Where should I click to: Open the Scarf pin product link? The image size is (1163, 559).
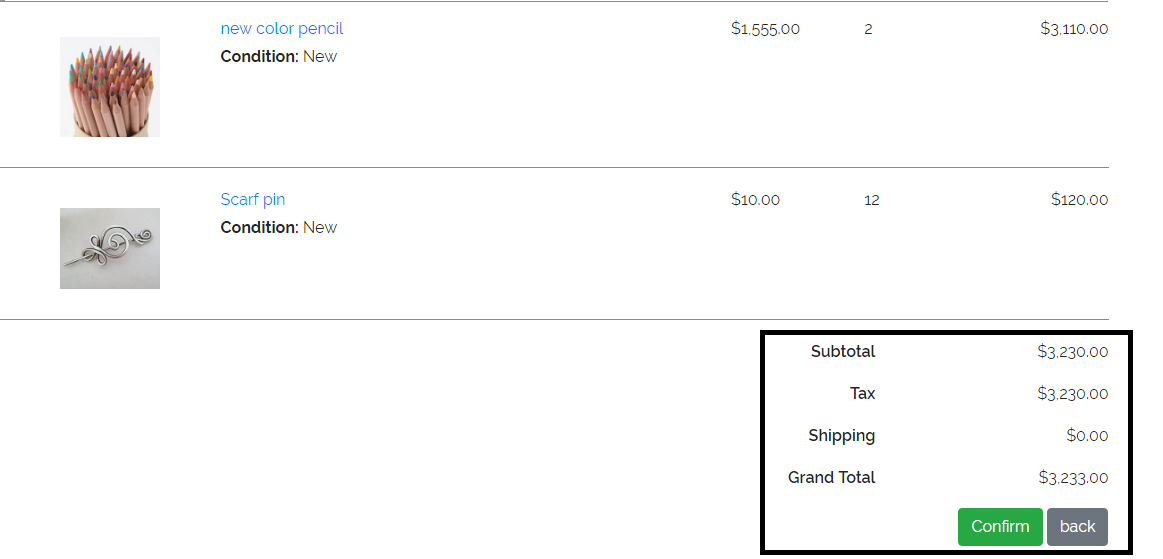click(253, 199)
